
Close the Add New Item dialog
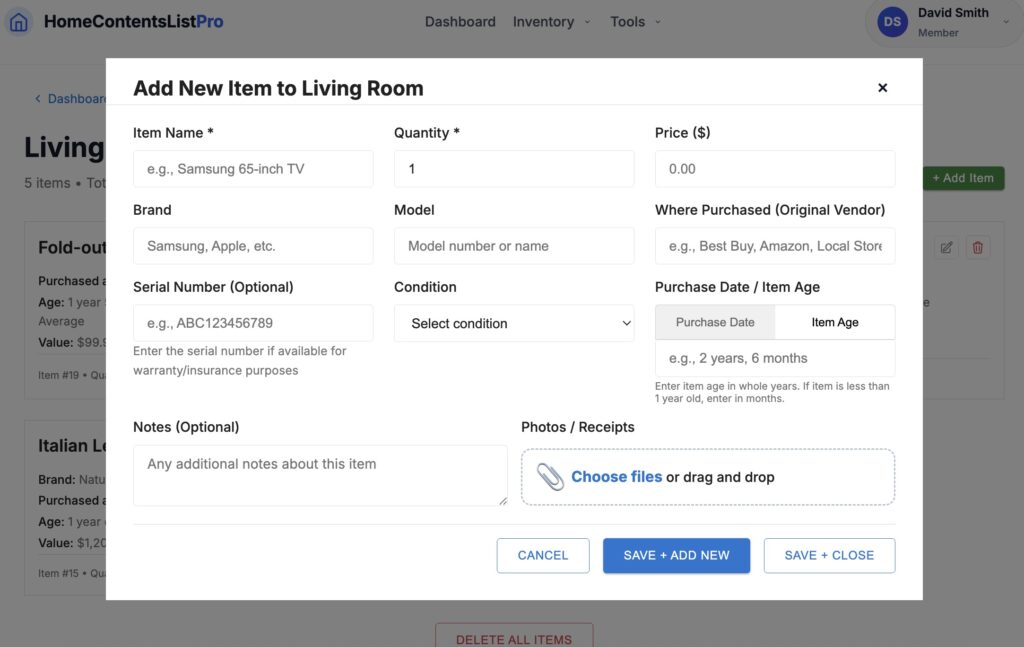click(882, 87)
